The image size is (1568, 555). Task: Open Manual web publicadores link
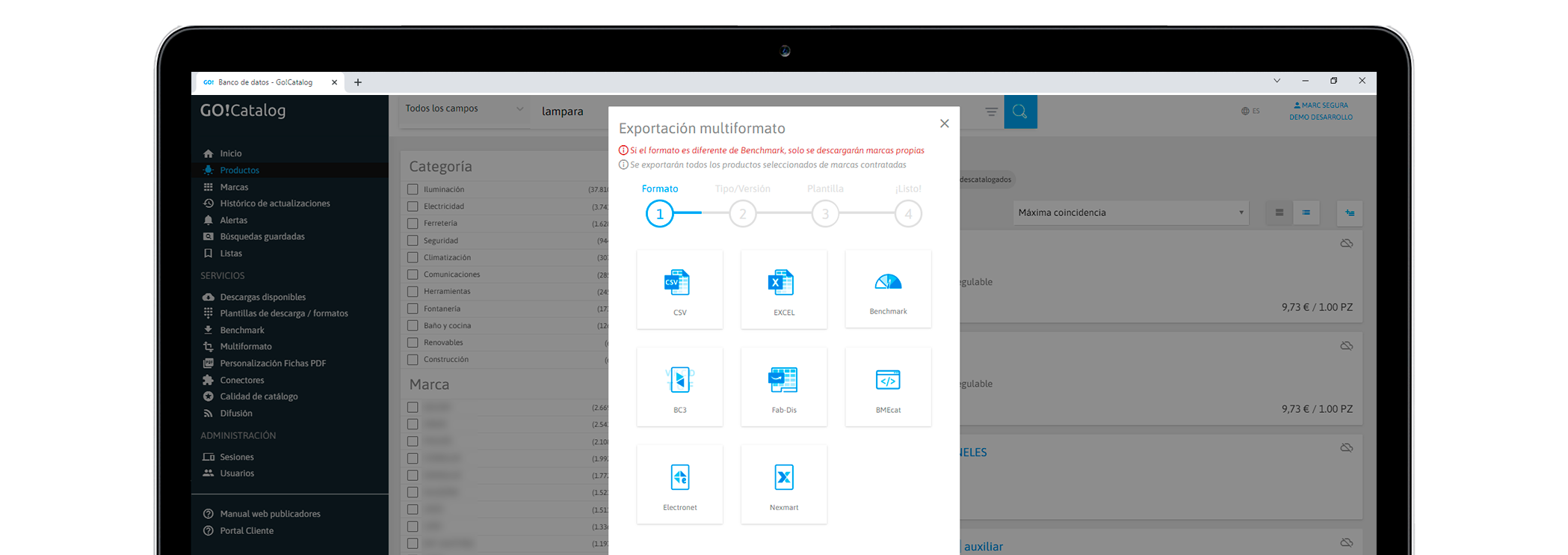click(x=270, y=514)
